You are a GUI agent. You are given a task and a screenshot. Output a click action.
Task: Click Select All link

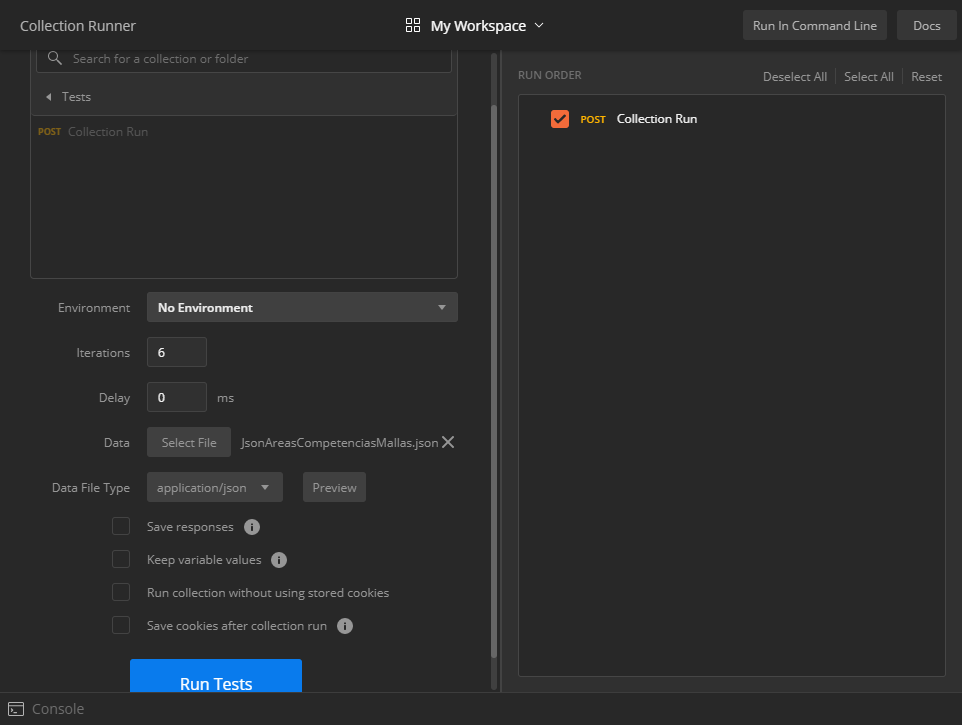click(x=868, y=77)
